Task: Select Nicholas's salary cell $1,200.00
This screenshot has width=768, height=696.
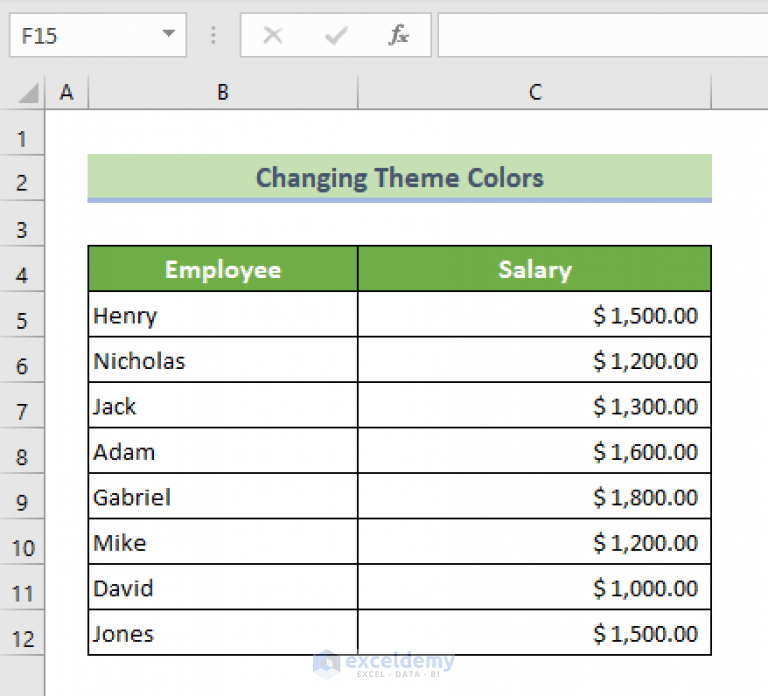Action: pyautogui.click(x=534, y=360)
